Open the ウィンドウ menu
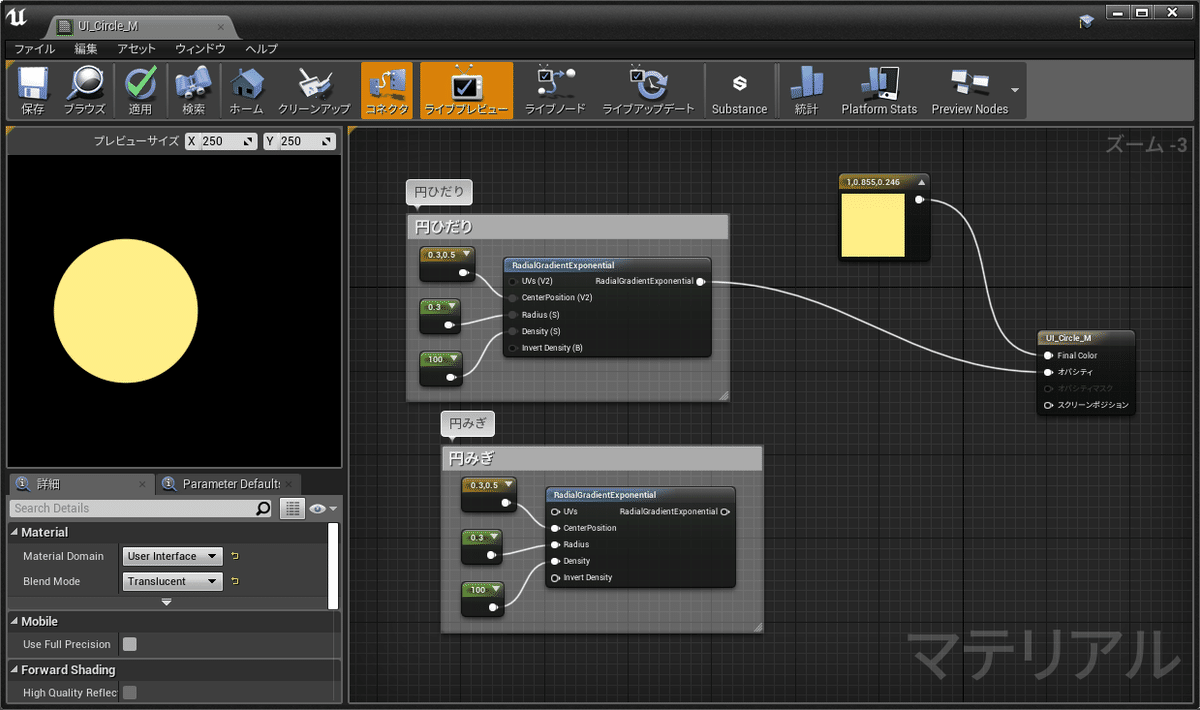This screenshot has height=710, width=1200. tap(200, 49)
